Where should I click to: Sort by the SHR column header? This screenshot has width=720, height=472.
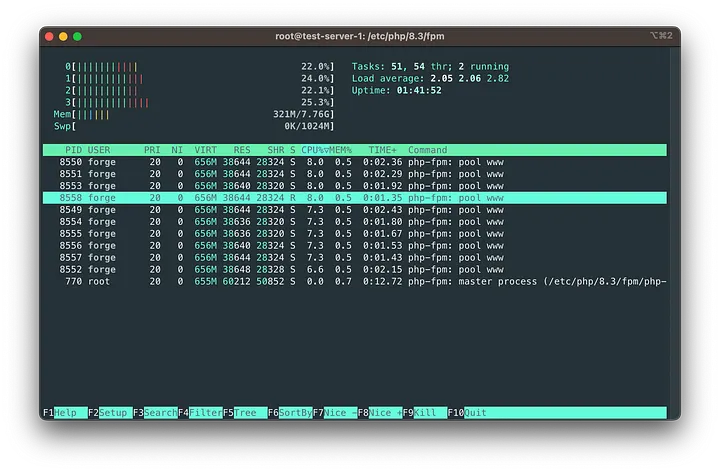pos(276,150)
